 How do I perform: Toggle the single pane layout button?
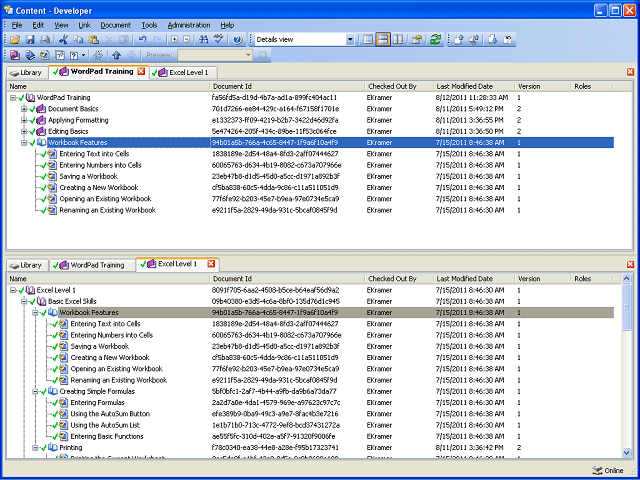(368, 40)
